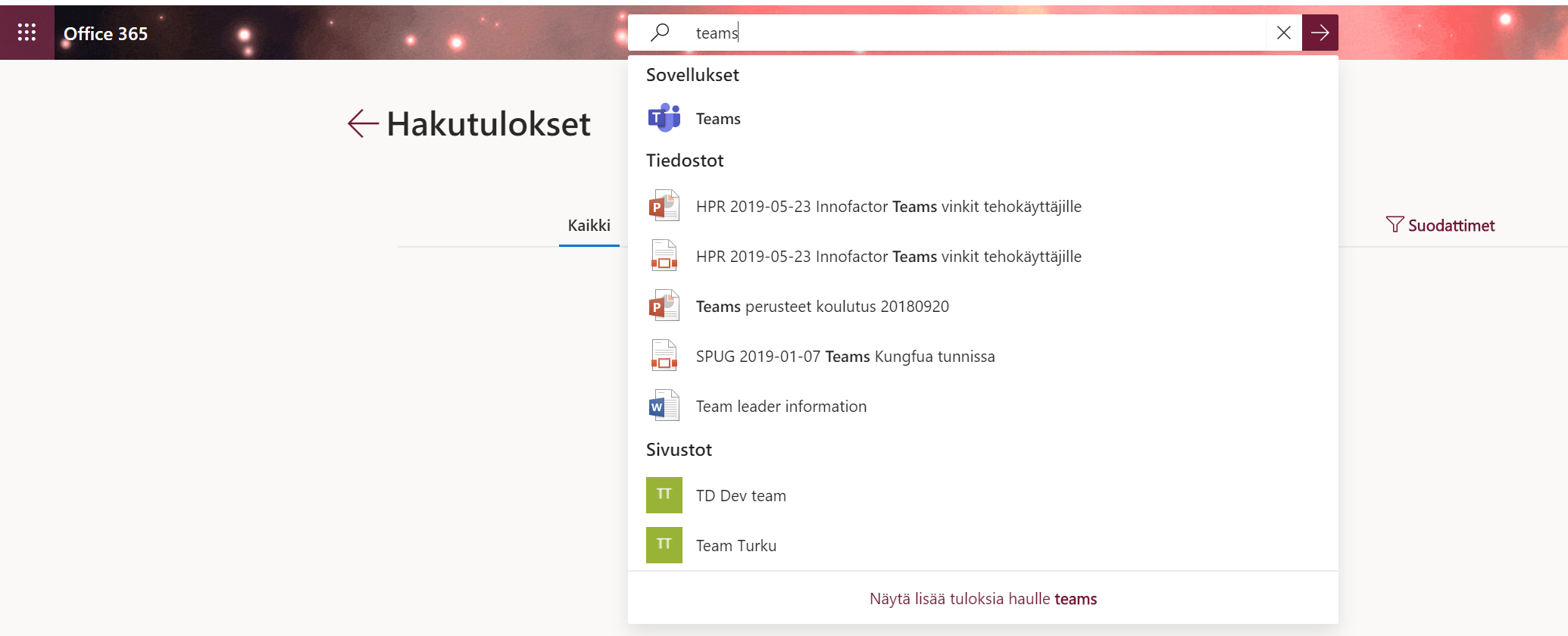The height and width of the screenshot is (636, 1568).
Task: Open the app launcher waffle icon
Action: pyautogui.click(x=27, y=33)
